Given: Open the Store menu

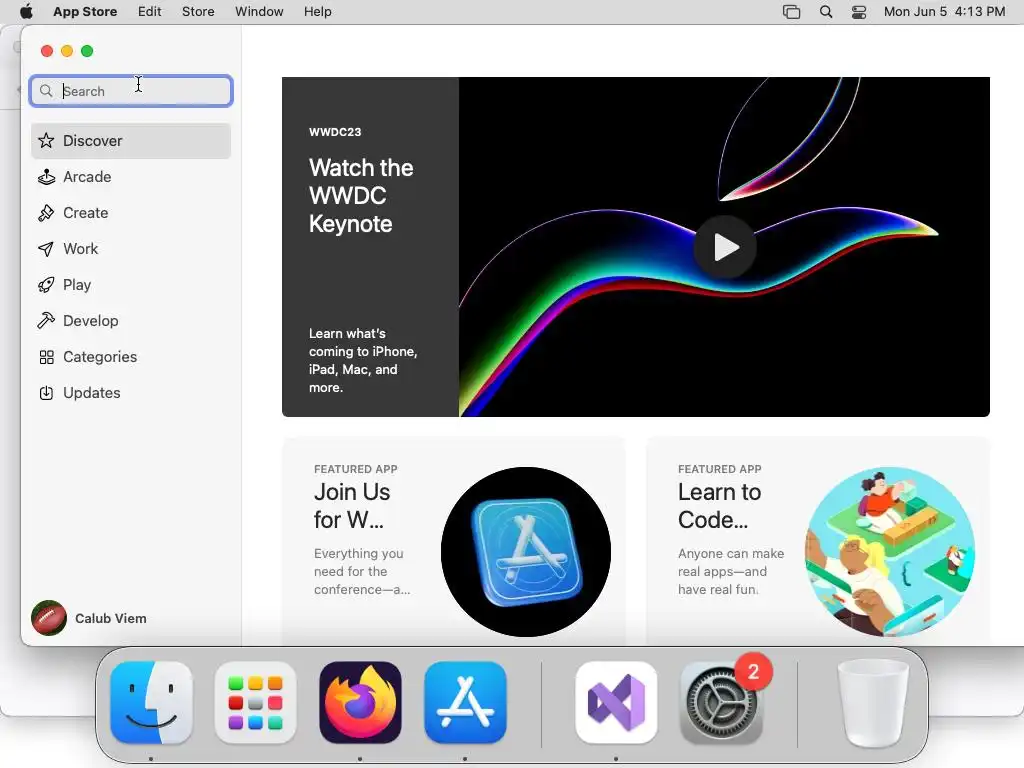Looking at the screenshot, I should click(198, 12).
